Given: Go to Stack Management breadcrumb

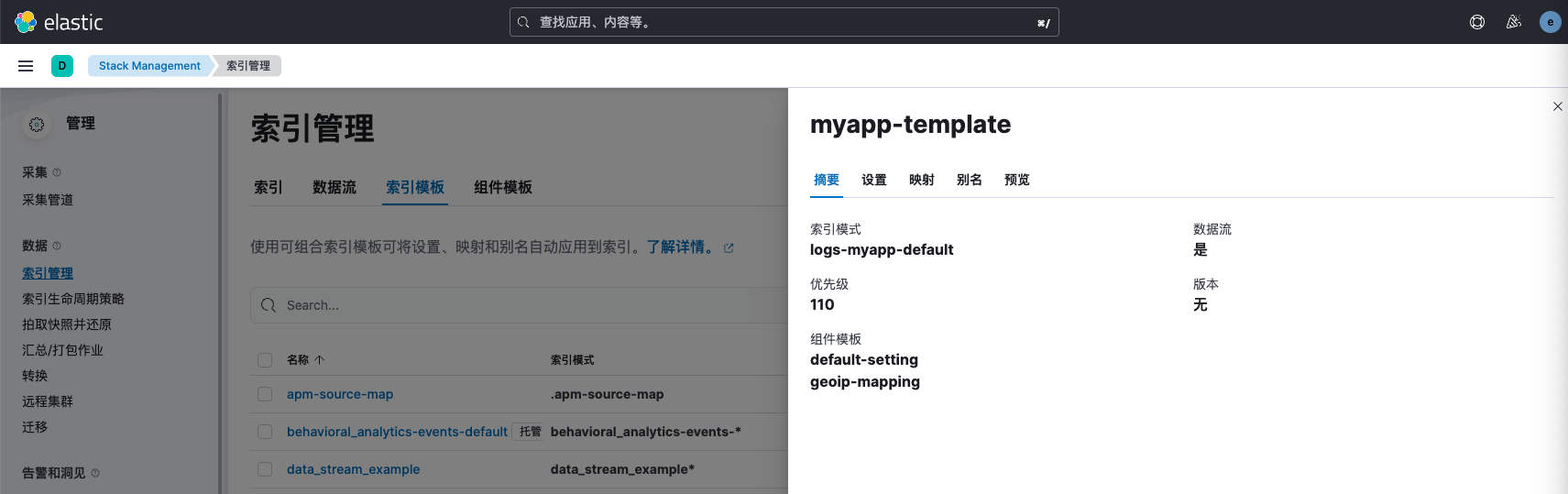Looking at the screenshot, I should pyautogui.click(x=149, y=66).
